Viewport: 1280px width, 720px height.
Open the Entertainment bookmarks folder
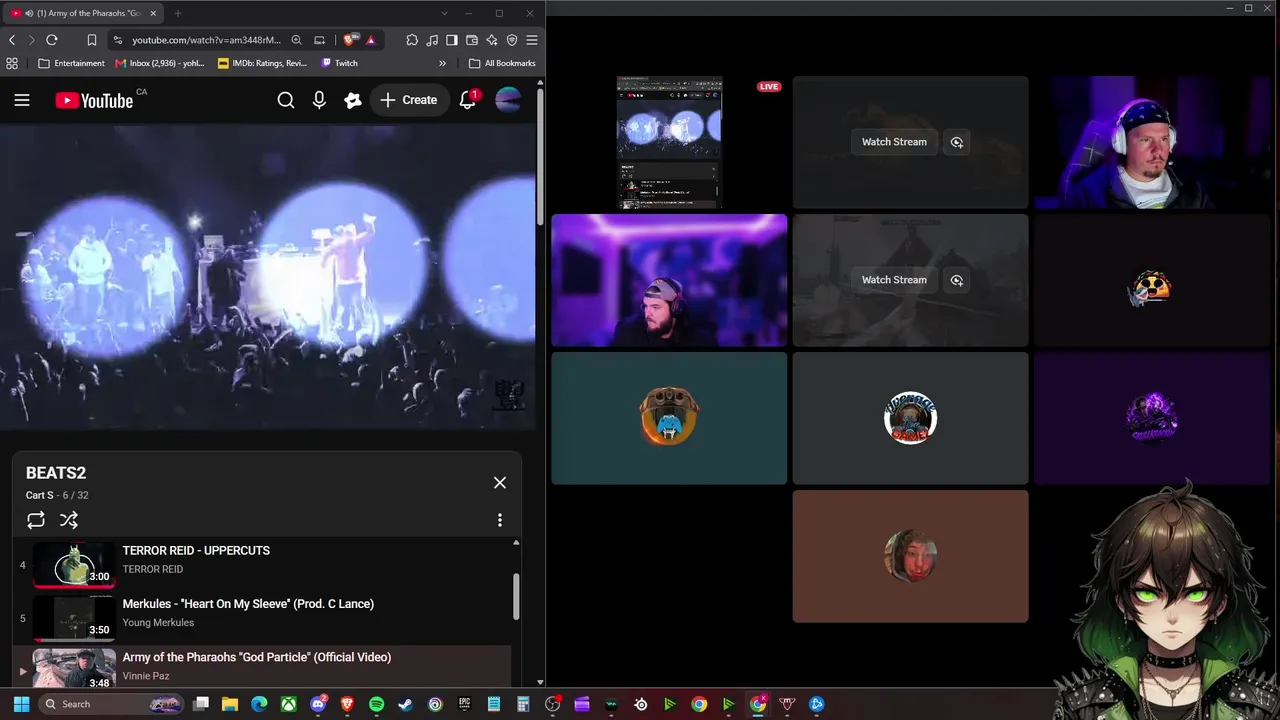point(71,63)
